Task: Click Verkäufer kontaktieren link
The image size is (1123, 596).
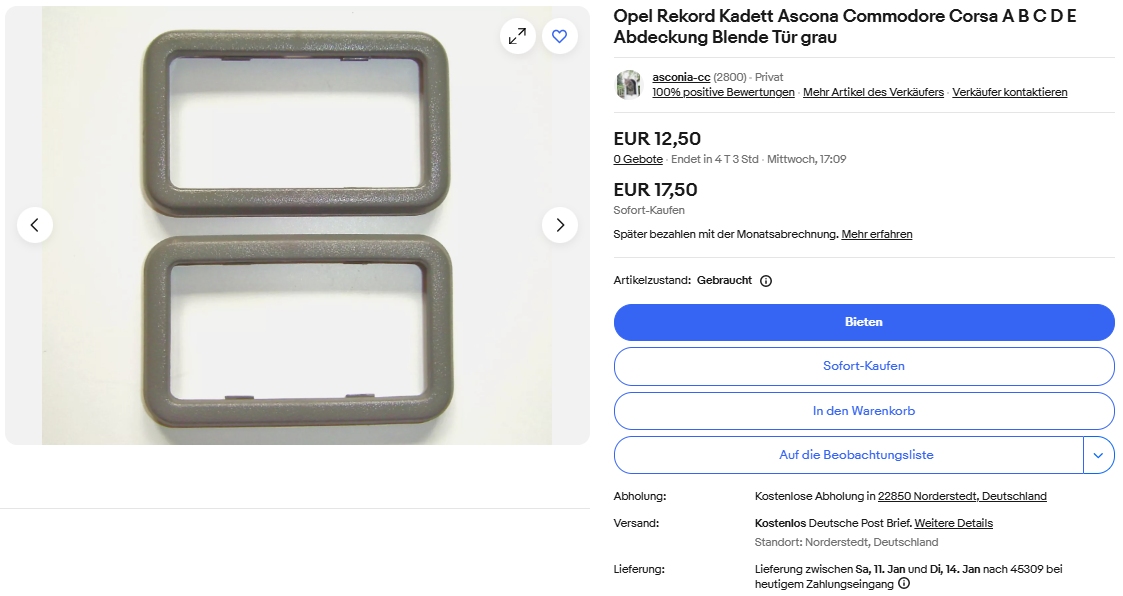Action: point(1009,92)
